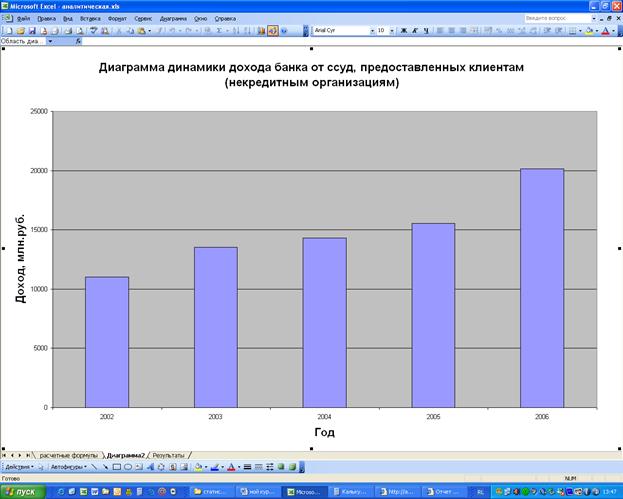The width and height of the screenshot is (623, 499).
Task: Apply line color in Drawing toolbar
Action: point(215,467)
